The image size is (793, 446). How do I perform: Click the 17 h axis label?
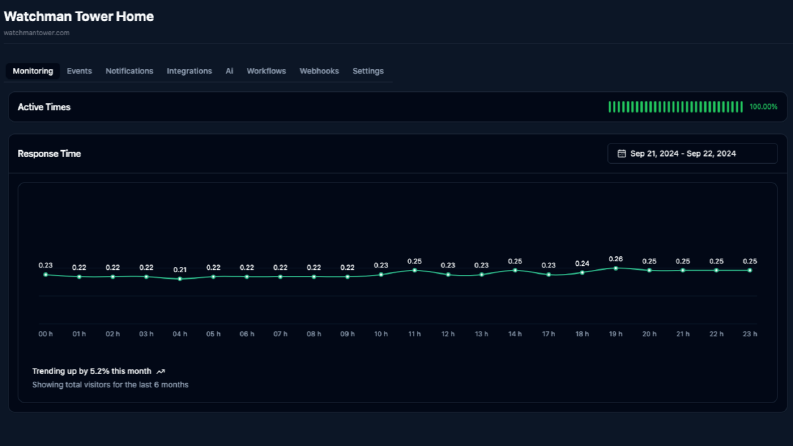coord(549,334)
